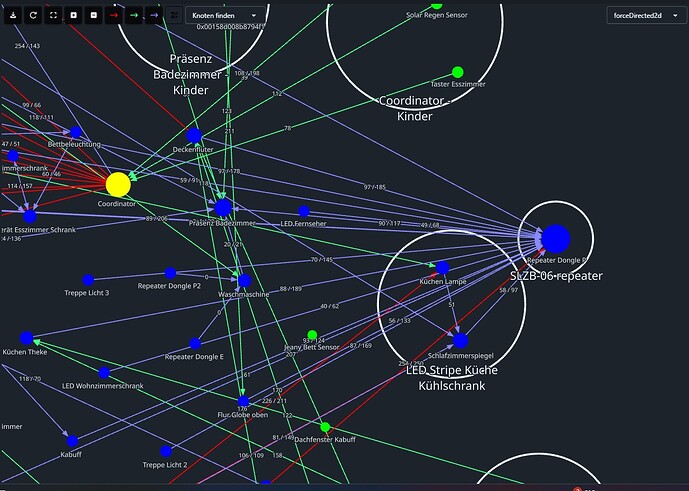Download the network map image
Screen dimensions: 689x491
[13, 16]
